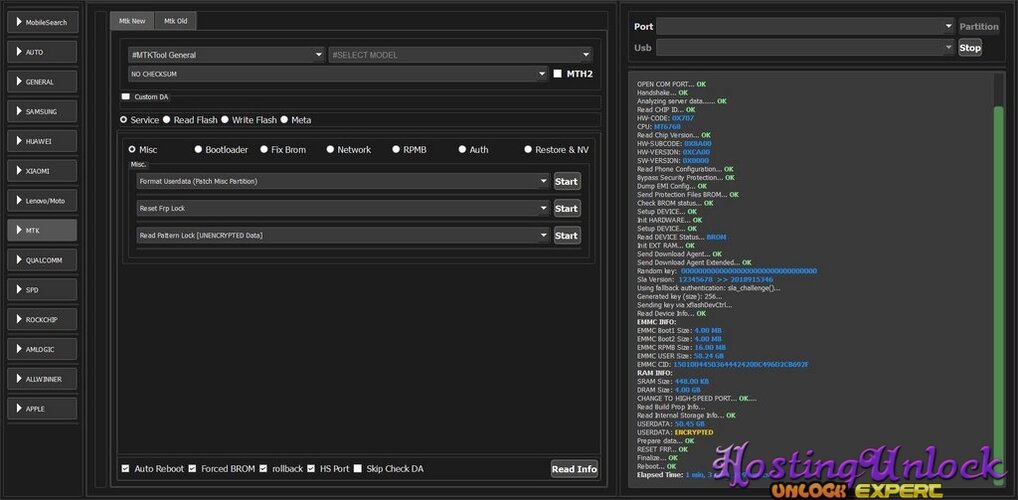
Task: Open the NO CHECKSUM dropdown
Action: tap(338, 74)
